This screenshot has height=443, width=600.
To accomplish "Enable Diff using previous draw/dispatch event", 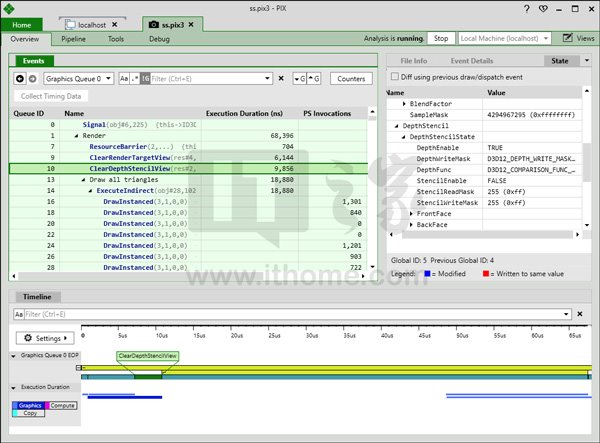I will 393,76.
